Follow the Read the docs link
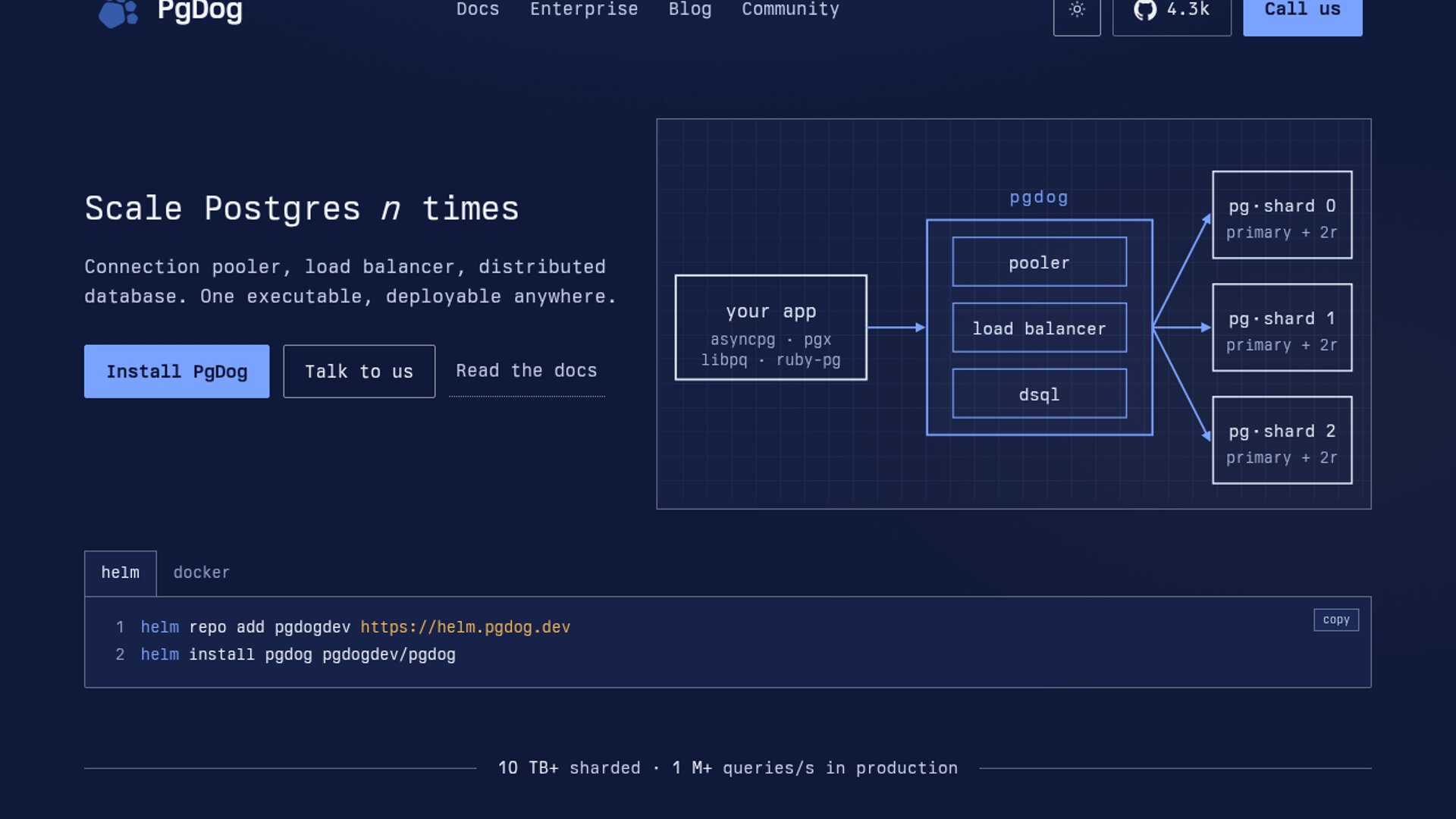 (x=526, y=371)
